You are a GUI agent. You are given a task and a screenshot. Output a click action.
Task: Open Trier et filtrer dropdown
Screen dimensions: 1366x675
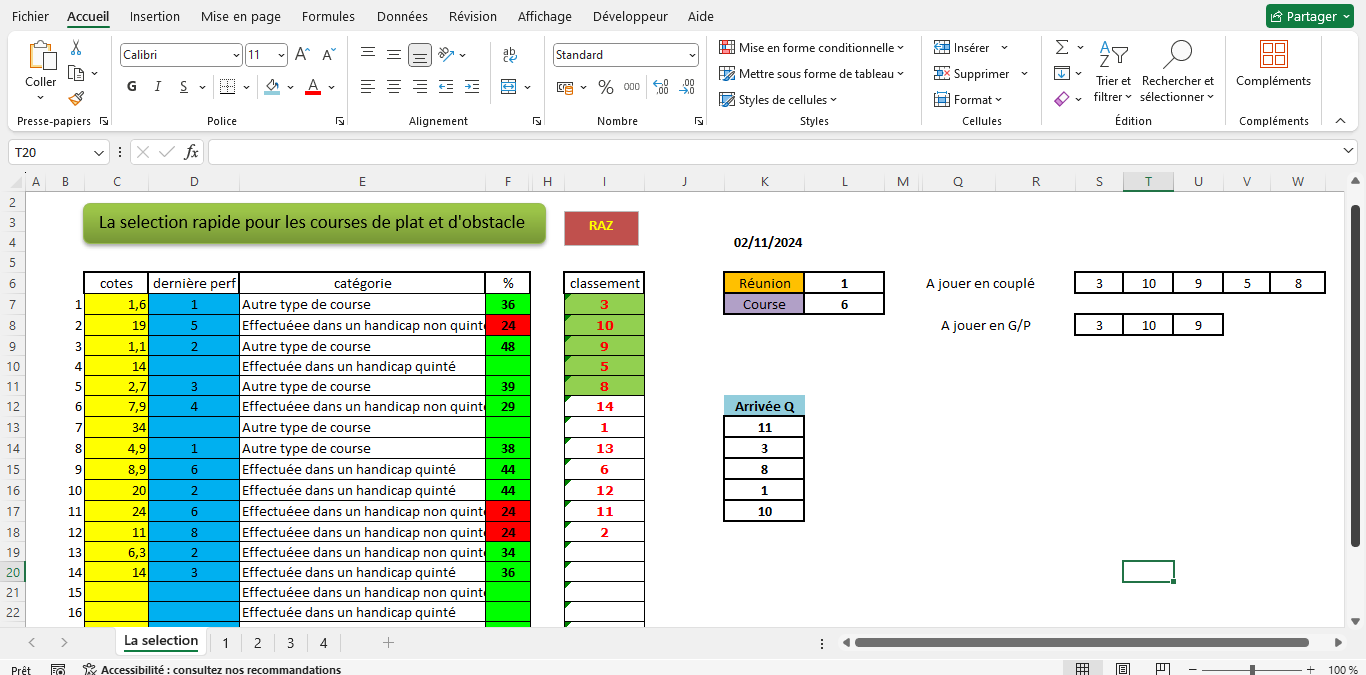[x=1113, y=71]
